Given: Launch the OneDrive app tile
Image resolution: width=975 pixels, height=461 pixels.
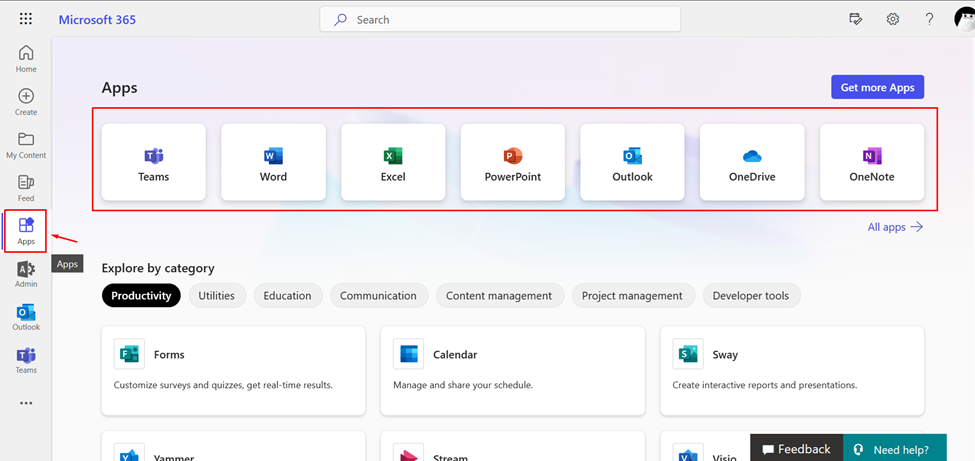Looking at the screenshot, I should coord(752,162).
